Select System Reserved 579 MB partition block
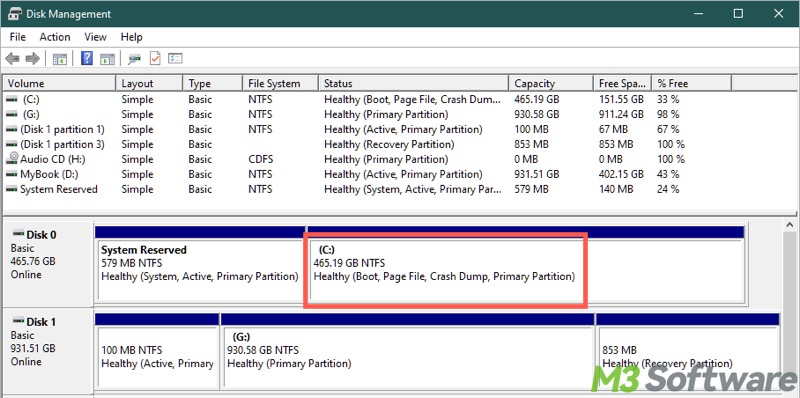800x398 pixels. [x=199, y=264]
